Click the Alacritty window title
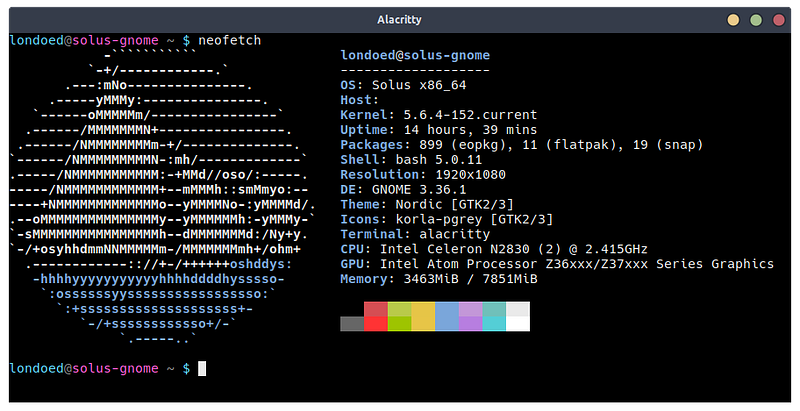 399,20
